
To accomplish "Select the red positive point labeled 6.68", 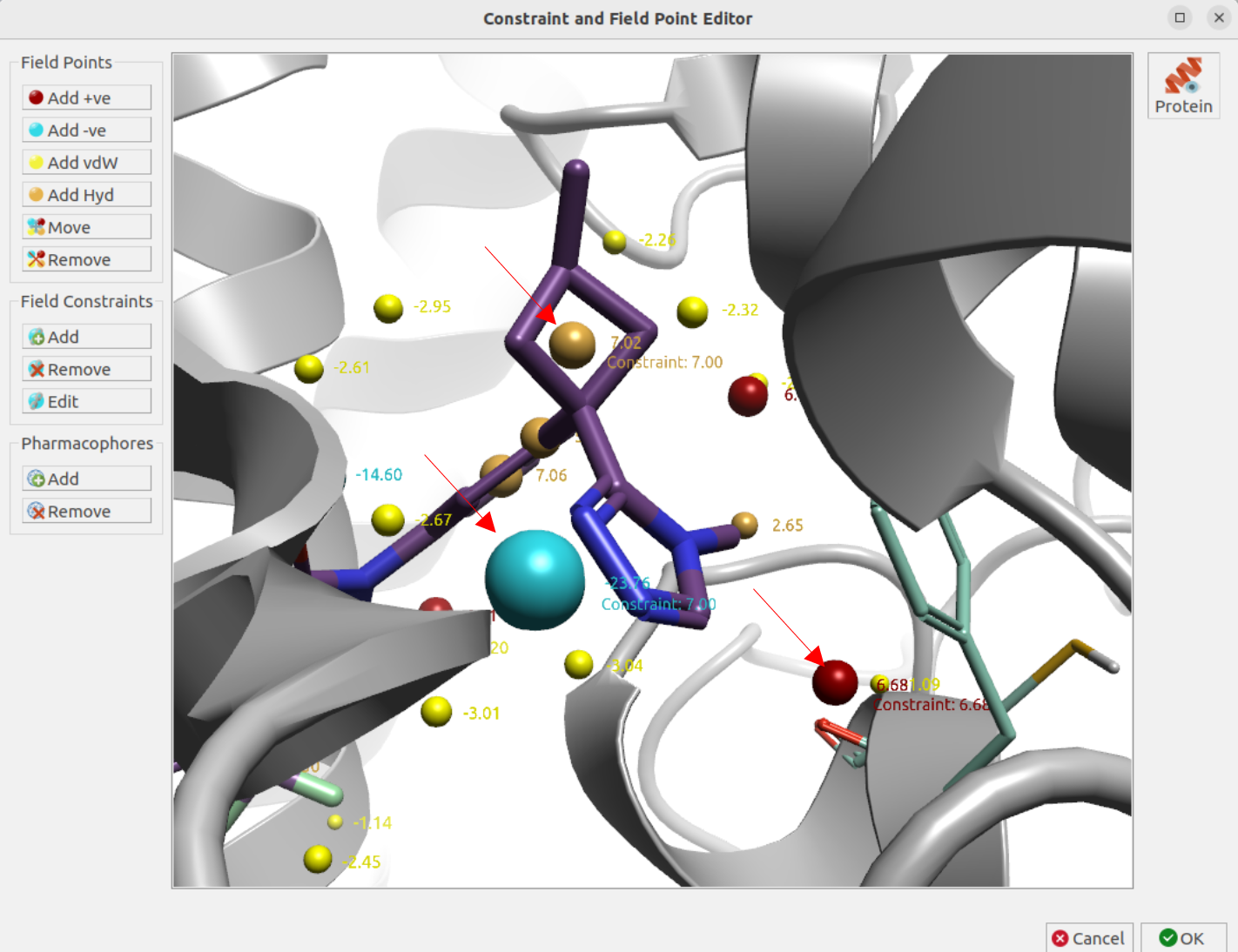I will coord(835,682).
